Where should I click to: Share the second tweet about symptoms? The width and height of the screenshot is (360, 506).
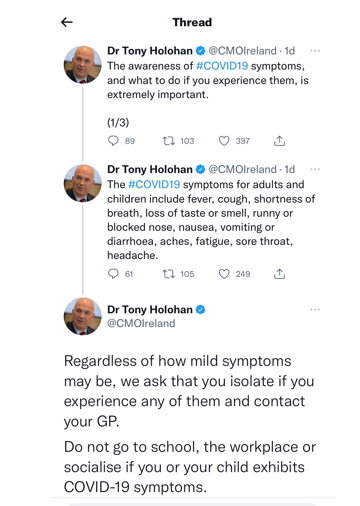pyautogui.click(x=279, y=274)
